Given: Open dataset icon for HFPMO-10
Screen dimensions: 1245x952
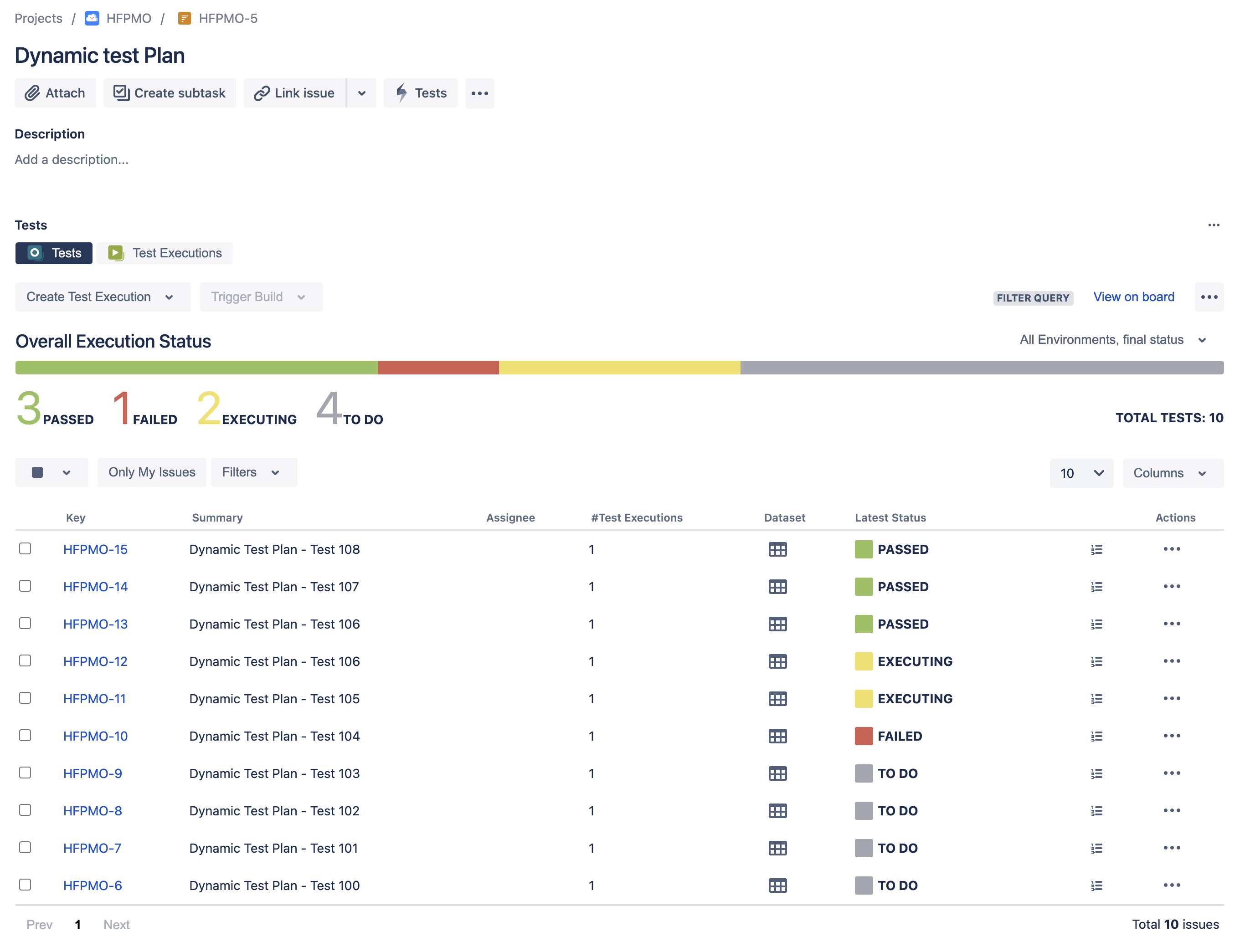Looking at the screenshot, I should pos(777,736).
